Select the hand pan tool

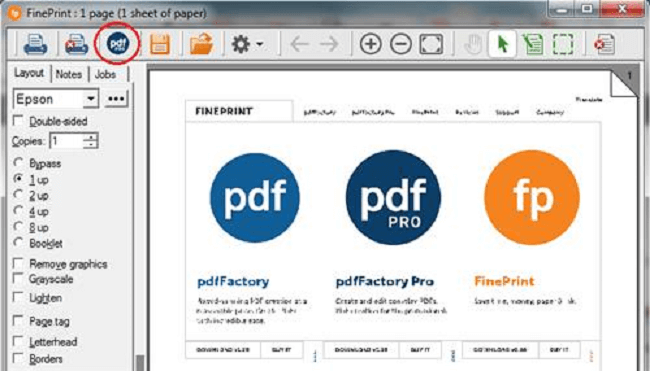[473, 44]
